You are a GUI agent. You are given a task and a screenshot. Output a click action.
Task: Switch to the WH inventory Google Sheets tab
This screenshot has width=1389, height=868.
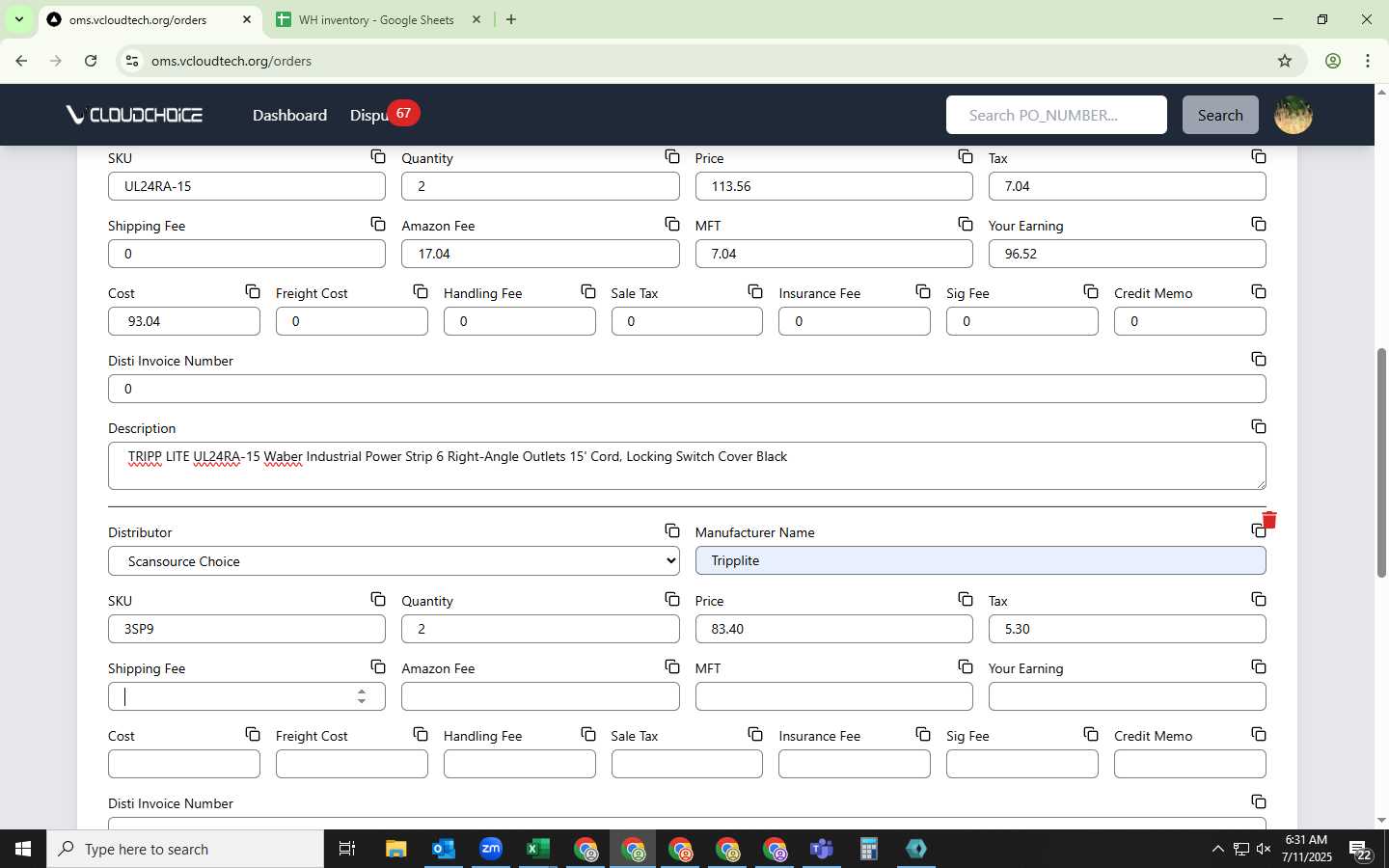point(376,19)
